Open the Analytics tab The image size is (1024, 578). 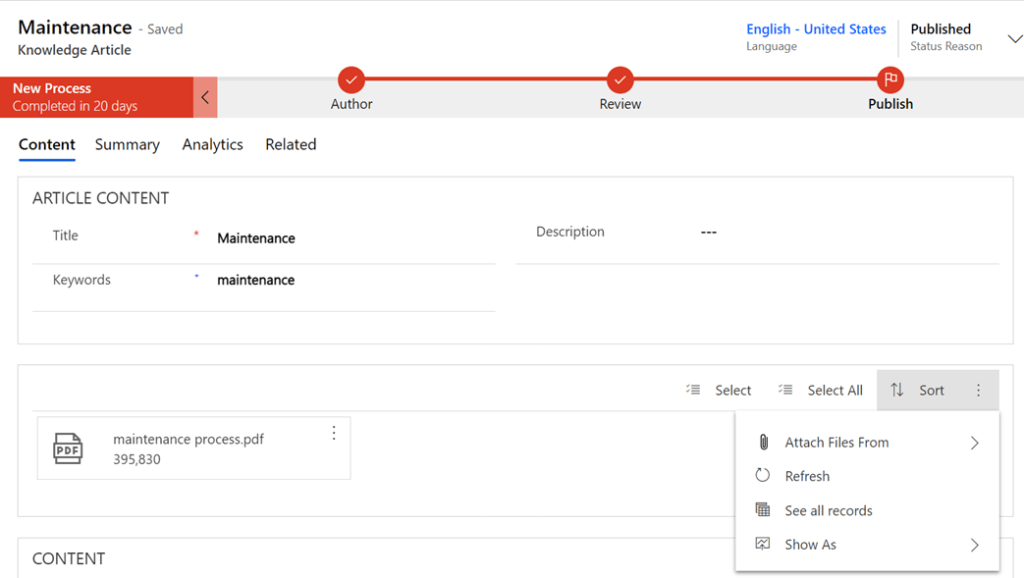click(212, 145)
